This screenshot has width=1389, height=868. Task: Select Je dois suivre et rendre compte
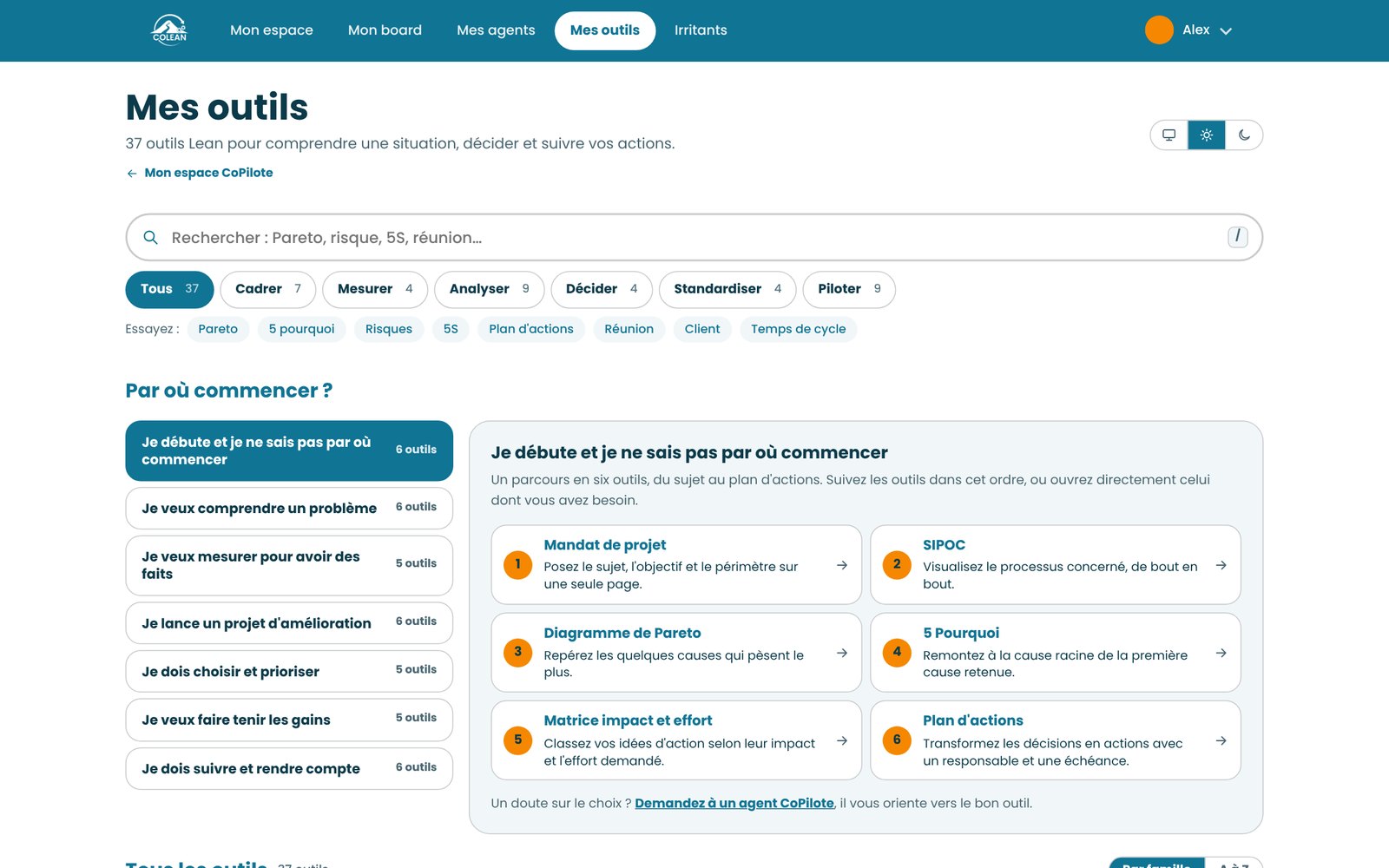tap(289, 768)
